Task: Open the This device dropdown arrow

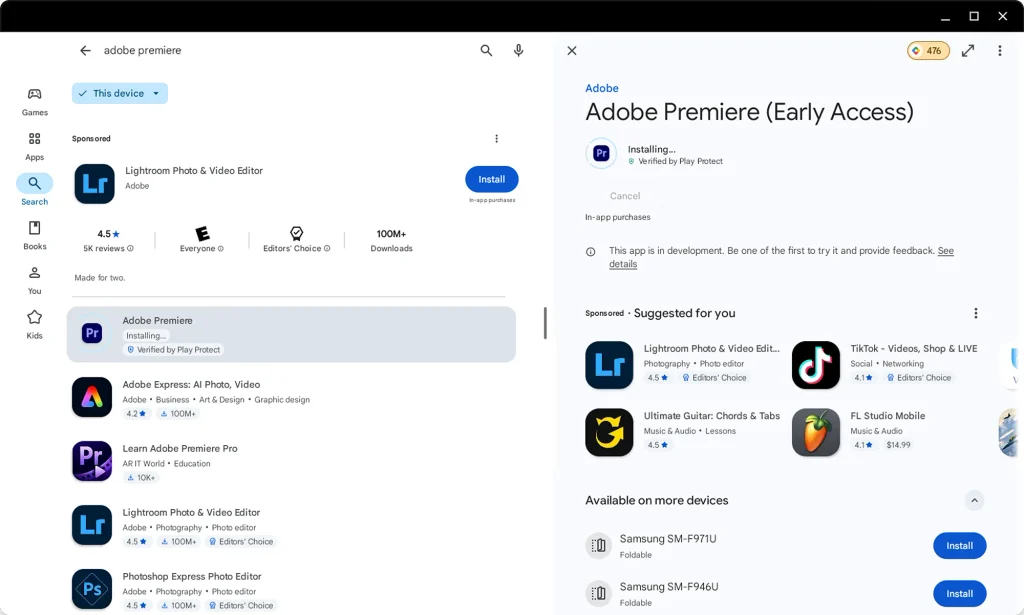Action: coord(156,93)
